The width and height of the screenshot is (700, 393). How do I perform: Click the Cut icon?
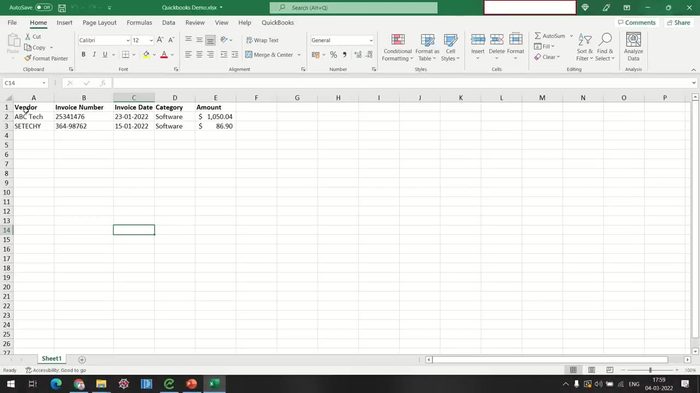coord(33,37)
